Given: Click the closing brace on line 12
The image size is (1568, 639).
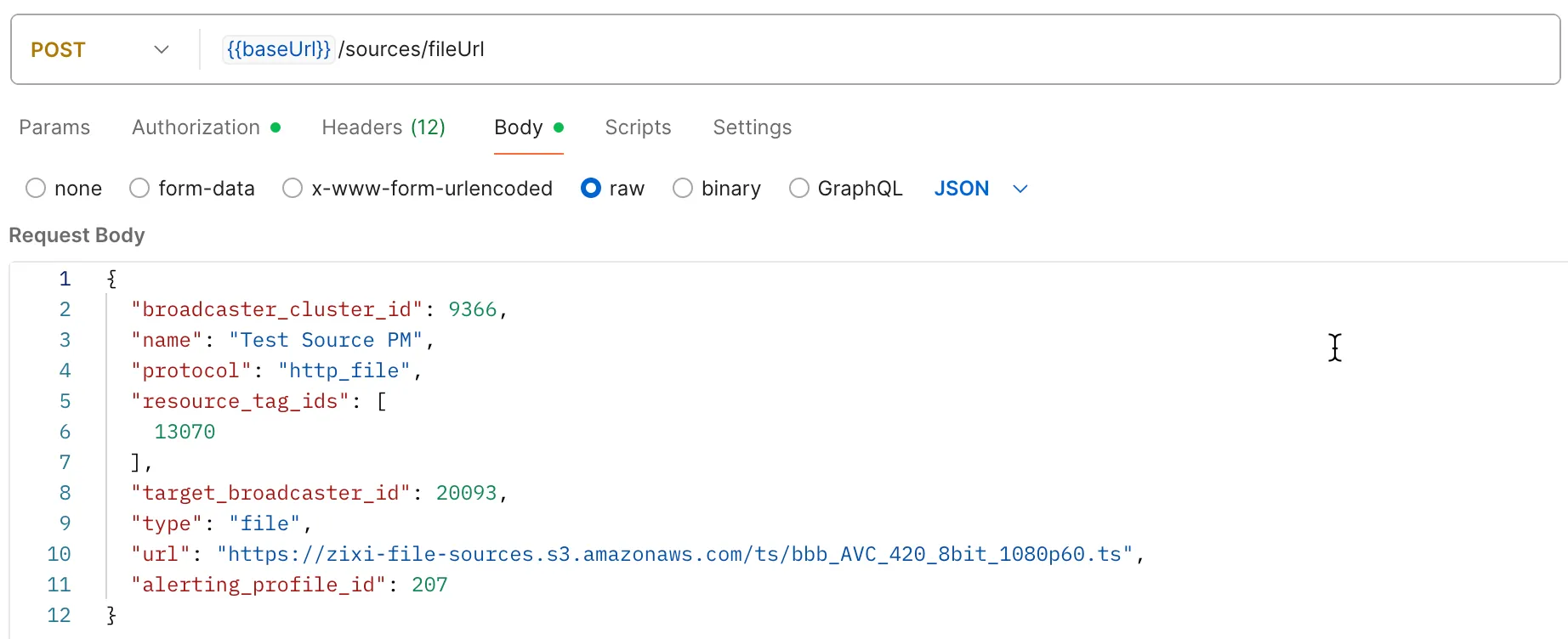Looking at the screenshot, I should pyautogui.click(x=111, y=615).
